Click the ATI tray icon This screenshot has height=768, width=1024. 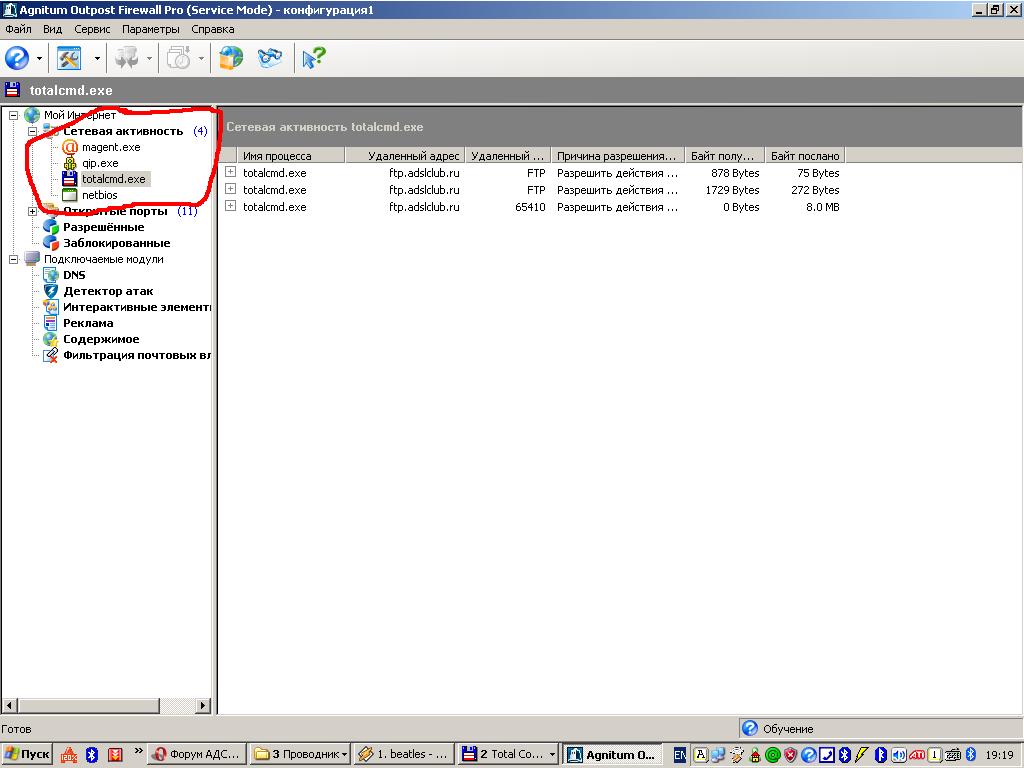click(x=917, y=755)
